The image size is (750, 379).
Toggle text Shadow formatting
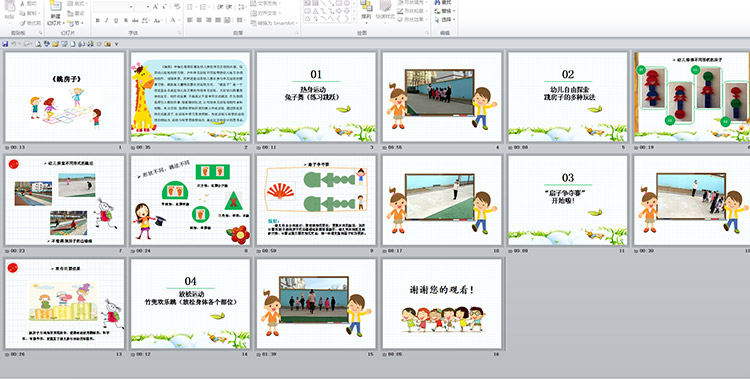point(126,20)
